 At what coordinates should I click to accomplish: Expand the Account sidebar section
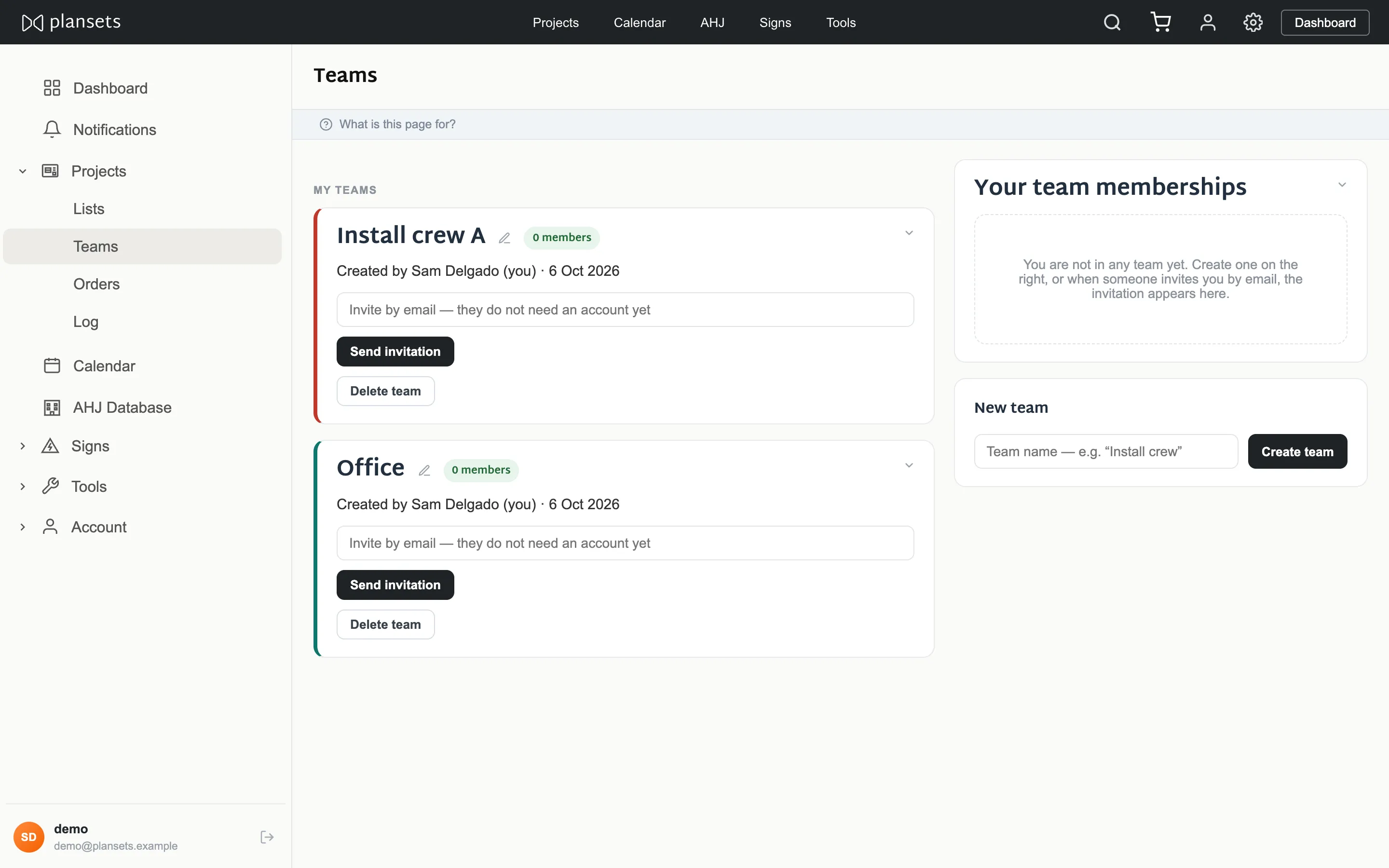pyautogui.click(x=22, y=527)
